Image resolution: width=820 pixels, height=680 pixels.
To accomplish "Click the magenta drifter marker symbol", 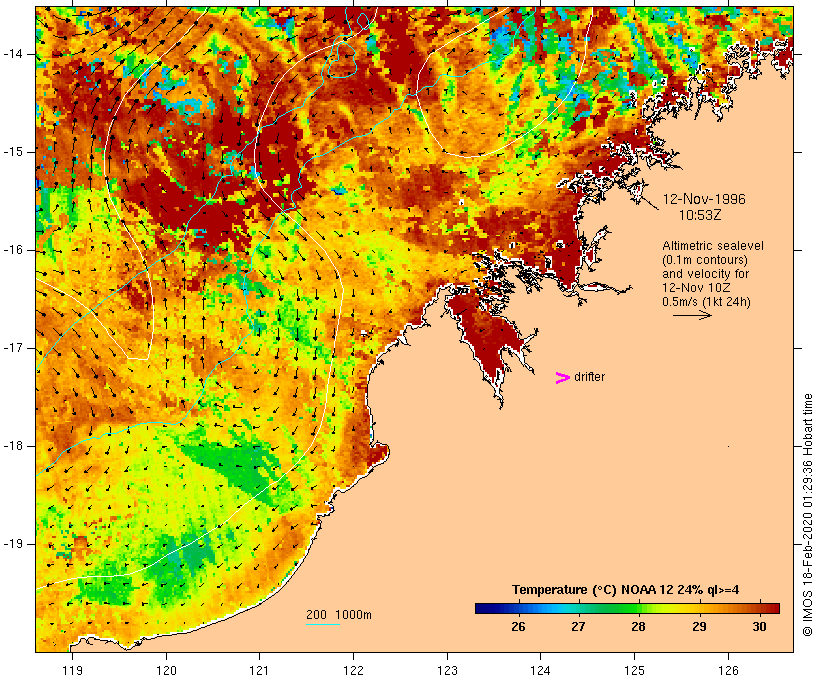I will [x=562, y=378].
